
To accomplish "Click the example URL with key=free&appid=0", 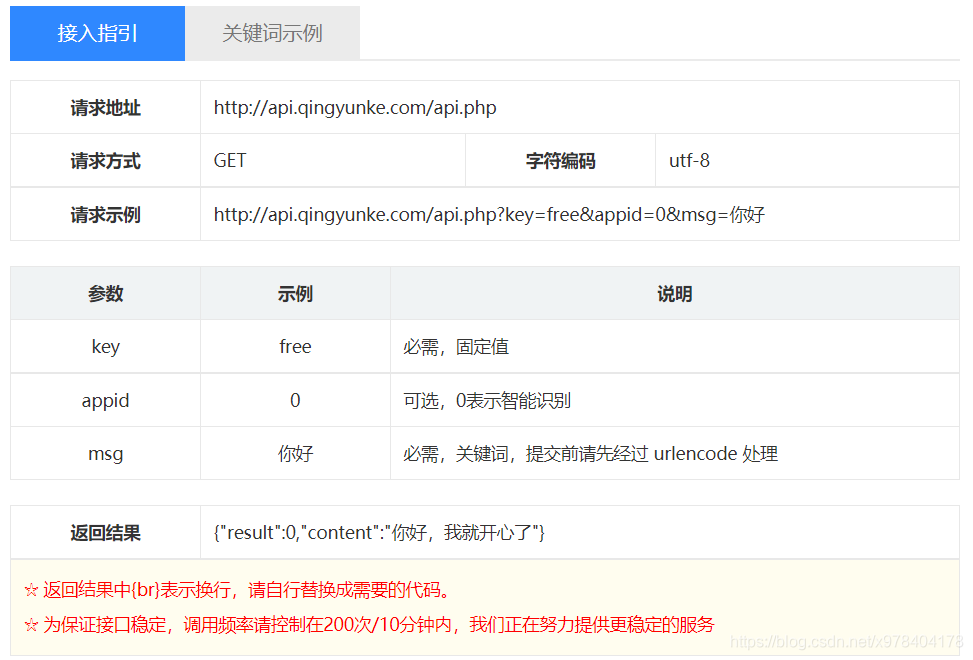I will pos(489,215).
